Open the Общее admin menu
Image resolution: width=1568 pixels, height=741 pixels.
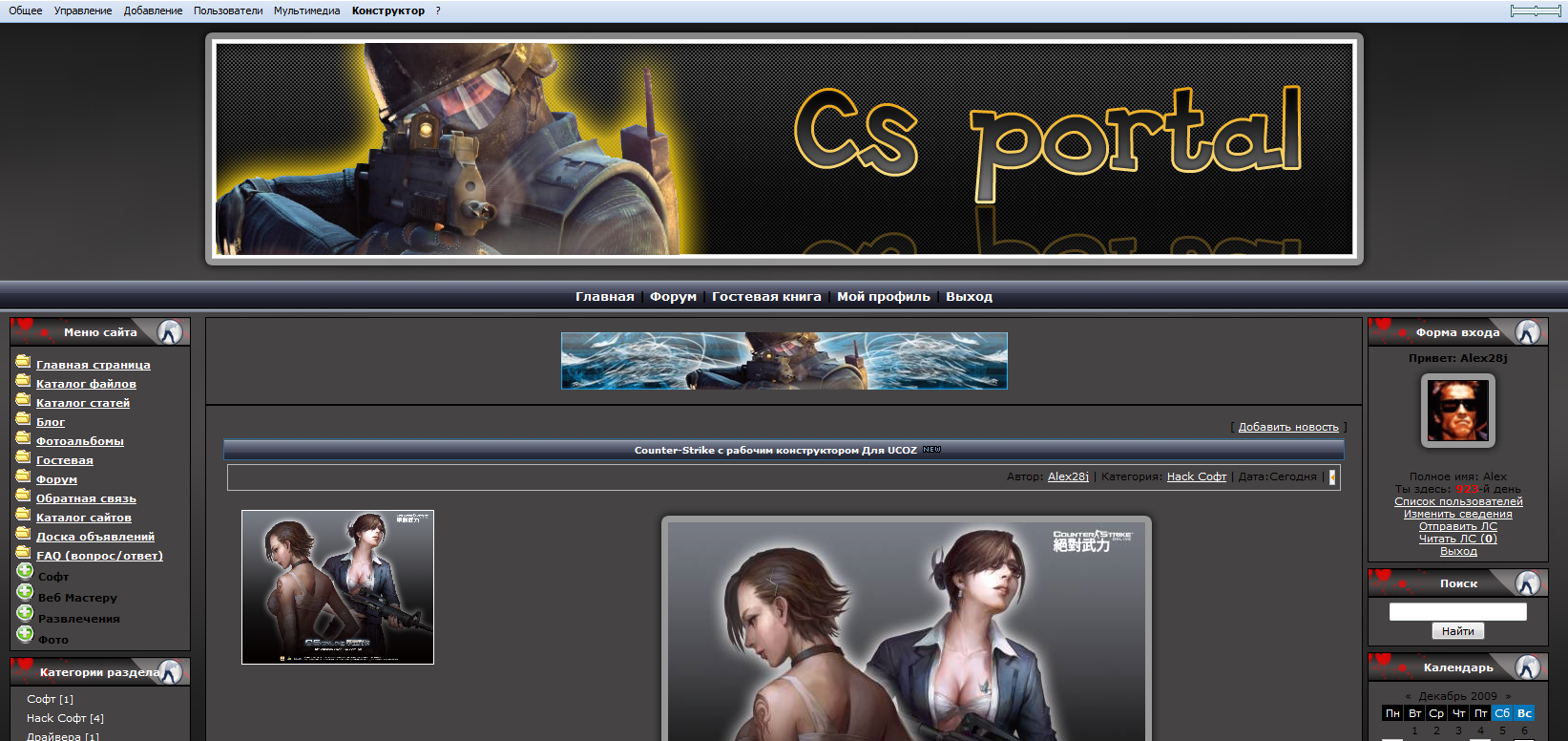(x=26, y=11)
